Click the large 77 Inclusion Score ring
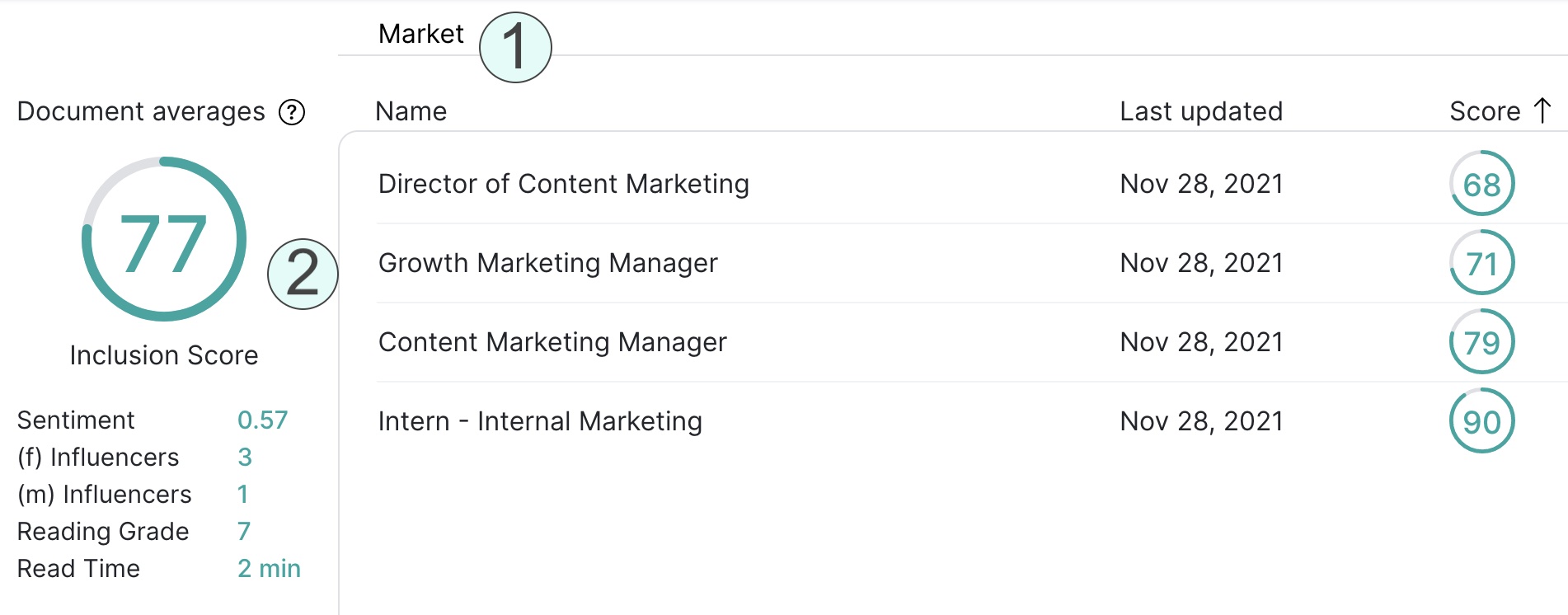Viewport: 1568px width, 615px height. 164,239
